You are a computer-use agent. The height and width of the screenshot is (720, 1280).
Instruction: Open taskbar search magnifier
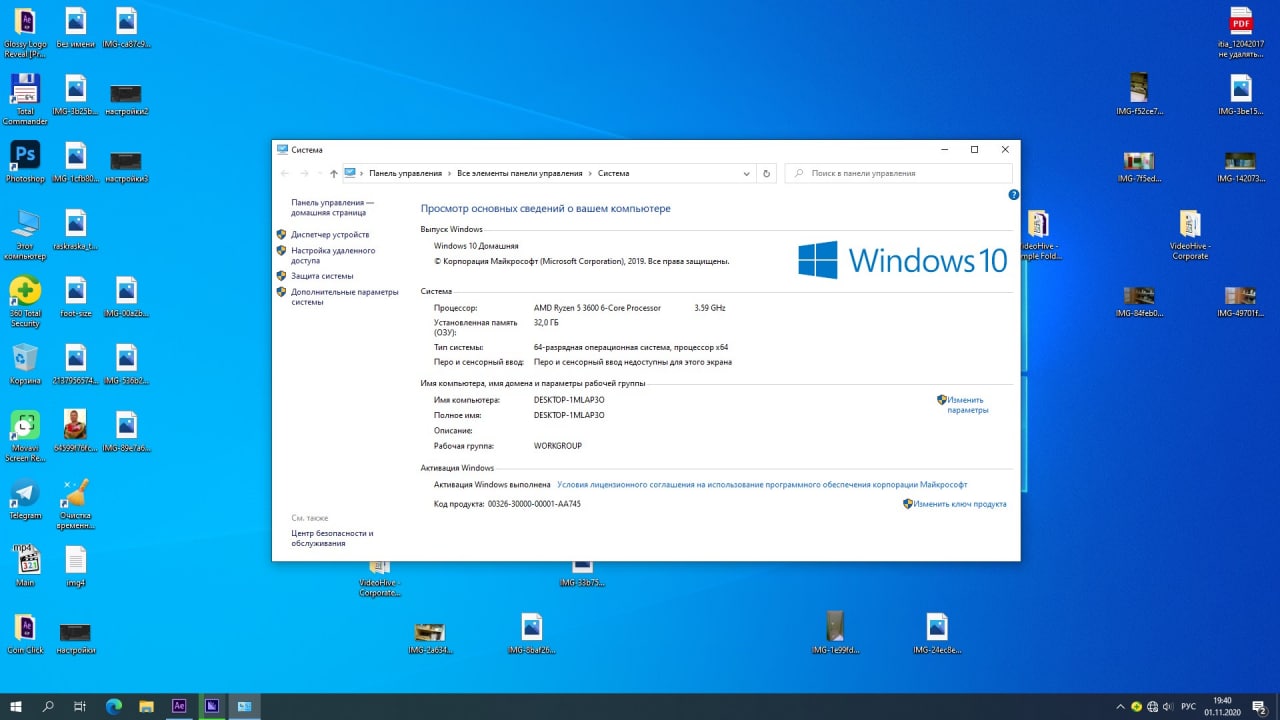coord(48,706)
